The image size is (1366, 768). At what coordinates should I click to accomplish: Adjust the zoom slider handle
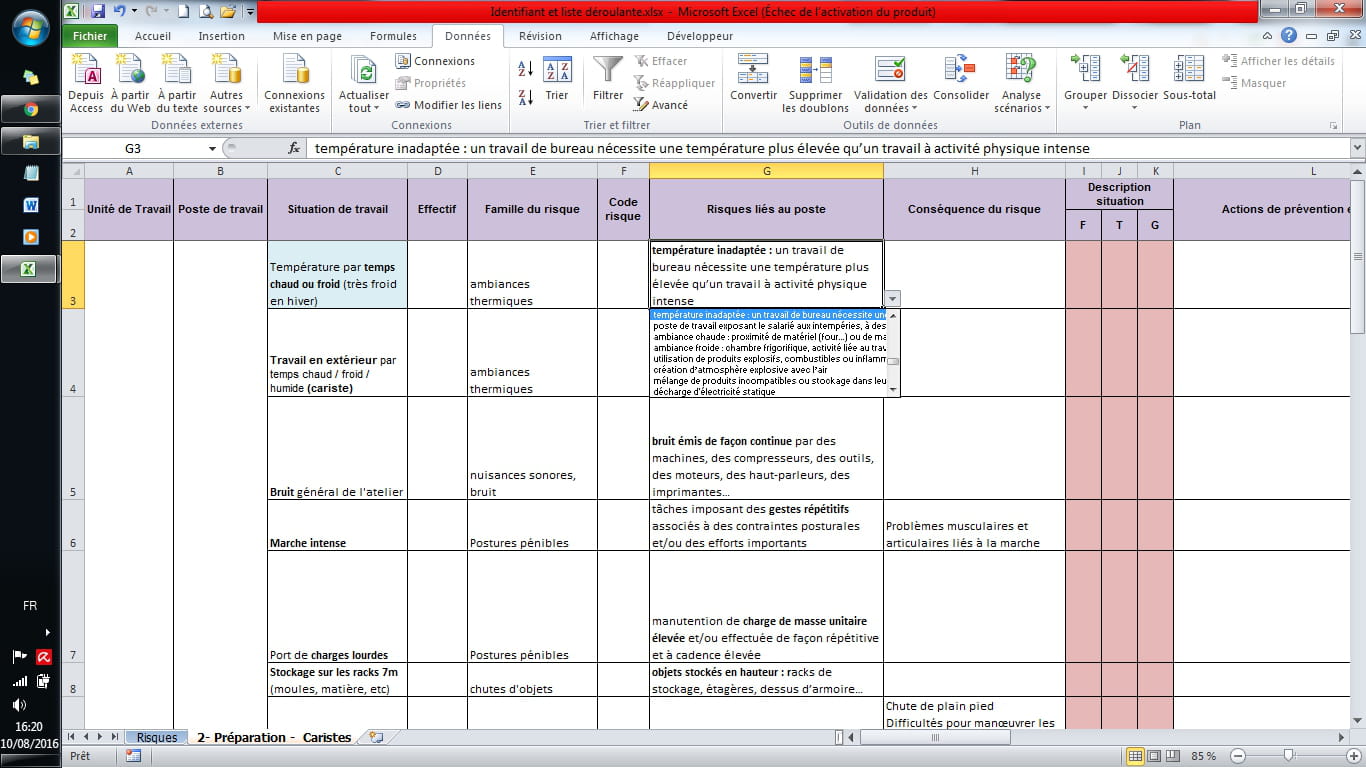click(x=1289, y=756)
